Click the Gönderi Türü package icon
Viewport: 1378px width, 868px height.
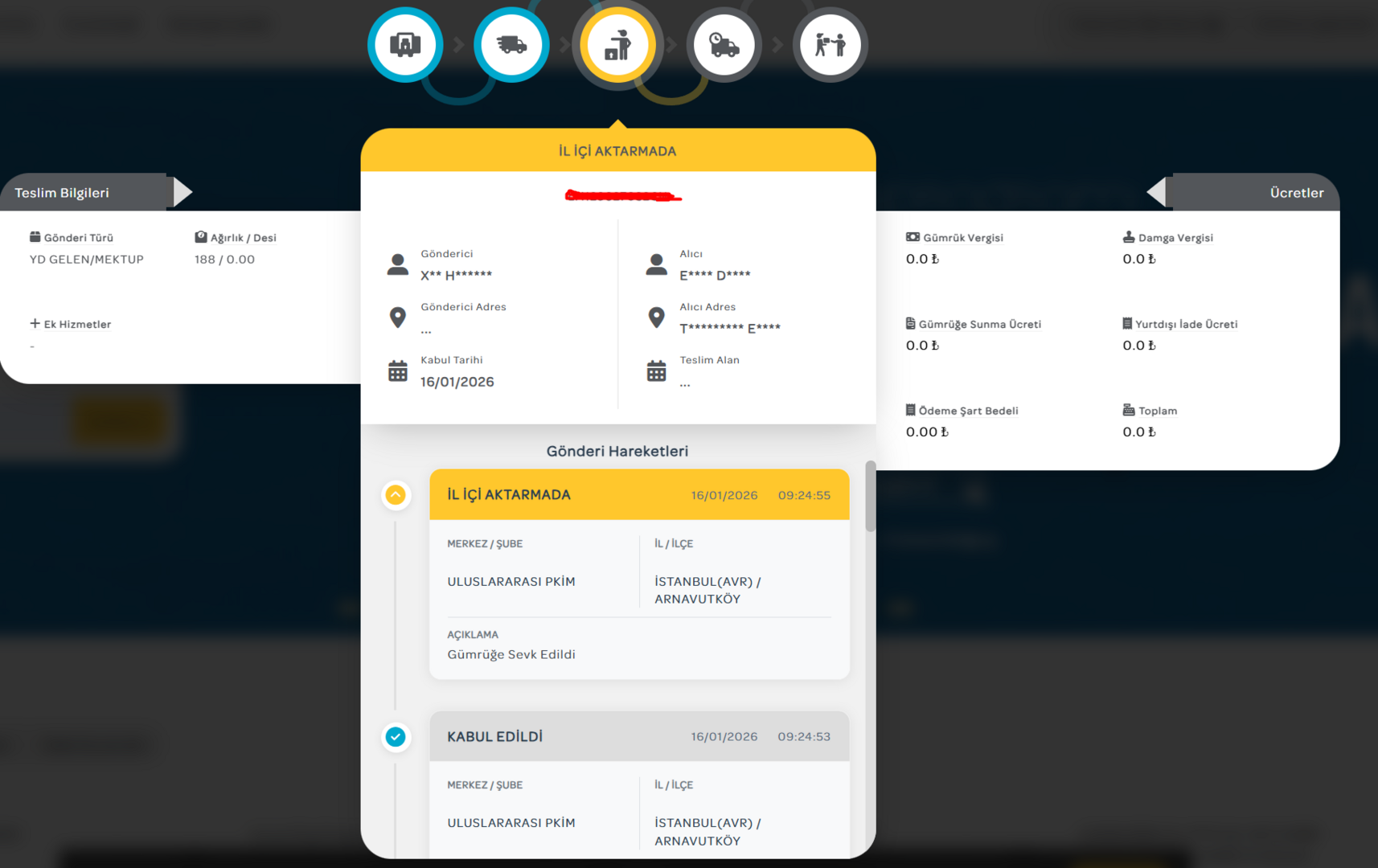click(x=35, y=237)
